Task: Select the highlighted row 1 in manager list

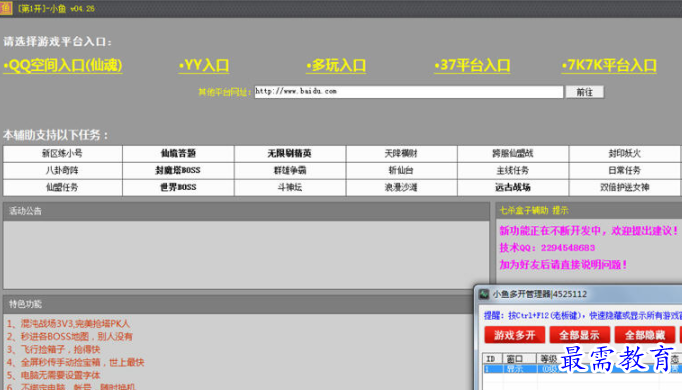Action: click(x=582, y=369)
